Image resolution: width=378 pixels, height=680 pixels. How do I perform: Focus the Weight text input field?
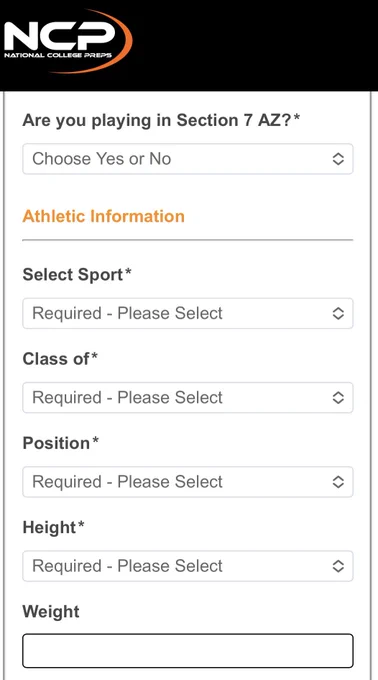coord(188,651)
